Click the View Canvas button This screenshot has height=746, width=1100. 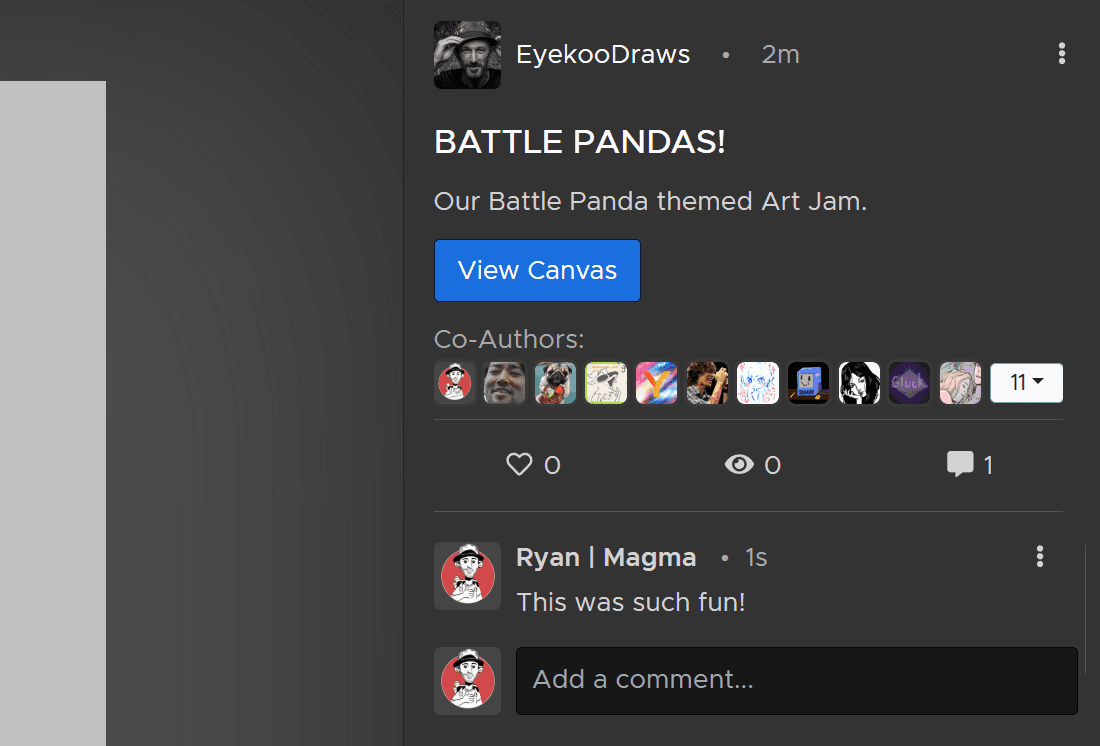tap(537, 270)
